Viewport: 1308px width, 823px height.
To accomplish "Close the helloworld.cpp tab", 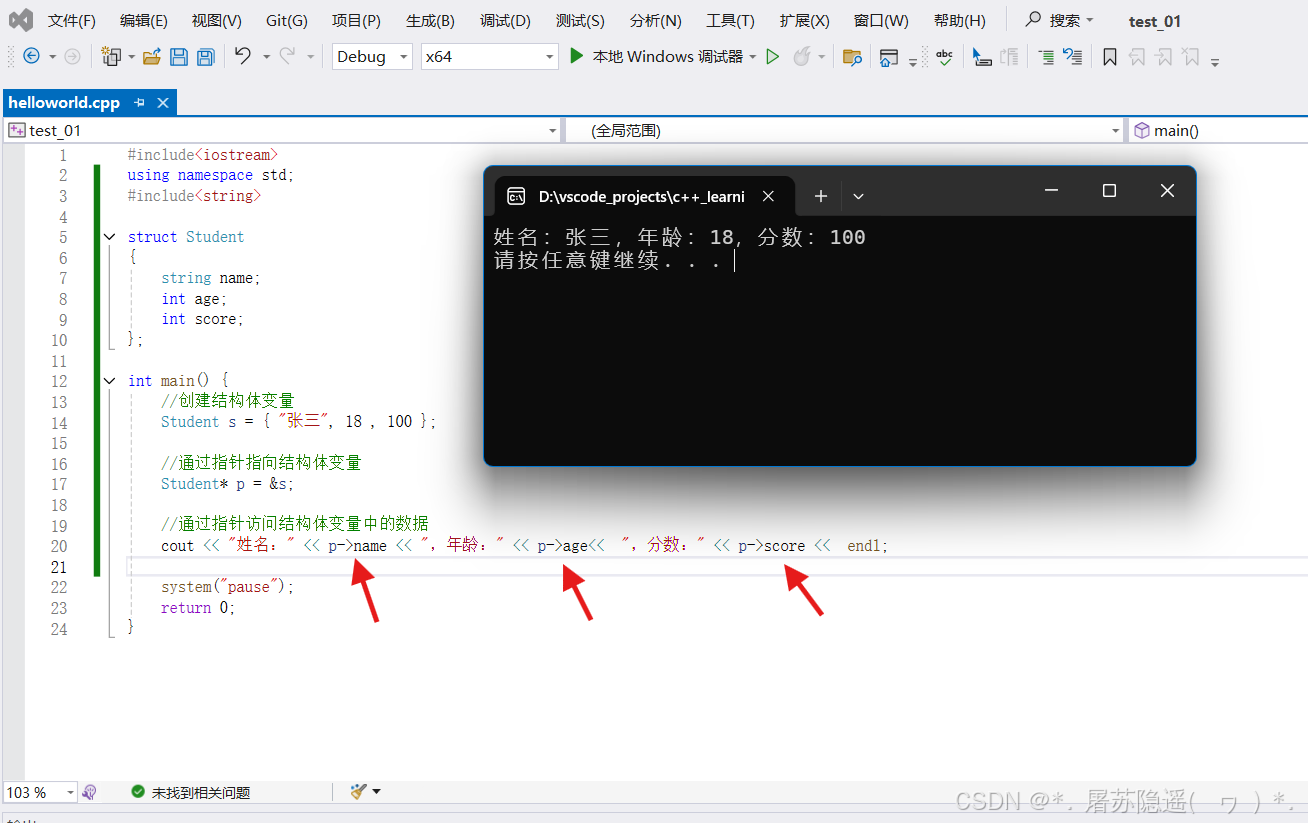I will click(163, 102).
